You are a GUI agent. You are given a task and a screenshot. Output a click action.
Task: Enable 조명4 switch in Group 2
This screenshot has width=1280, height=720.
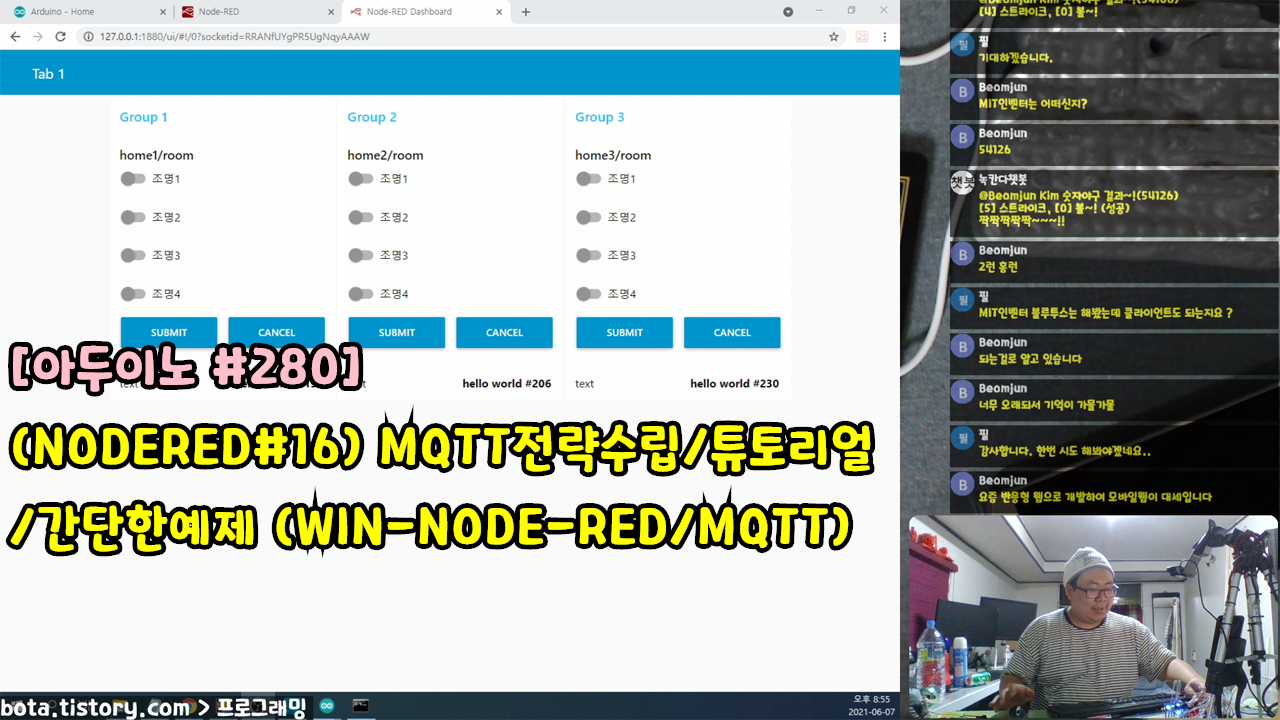point(360,294)
